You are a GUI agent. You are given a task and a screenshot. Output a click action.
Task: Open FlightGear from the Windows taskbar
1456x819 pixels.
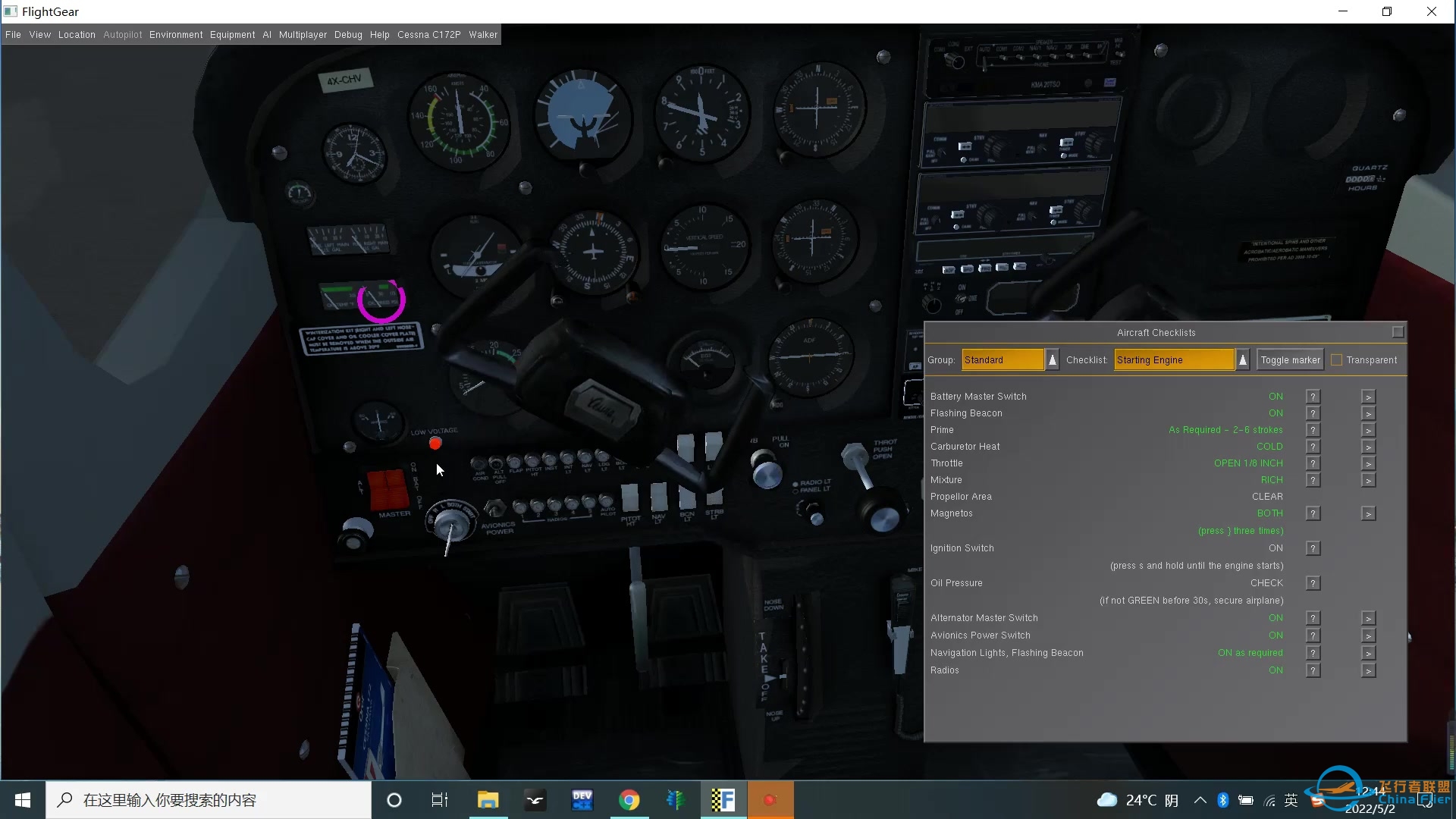(723, 800)
